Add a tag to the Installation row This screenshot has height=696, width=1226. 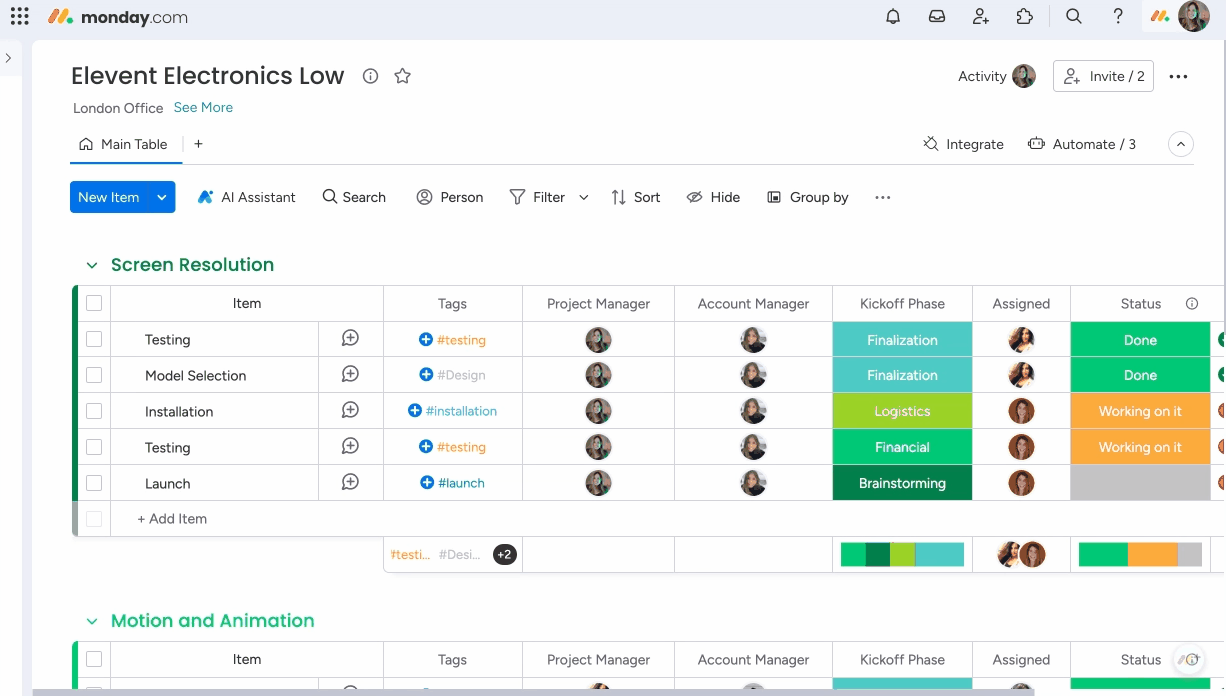pyautogui.click(x=415, y=411)
